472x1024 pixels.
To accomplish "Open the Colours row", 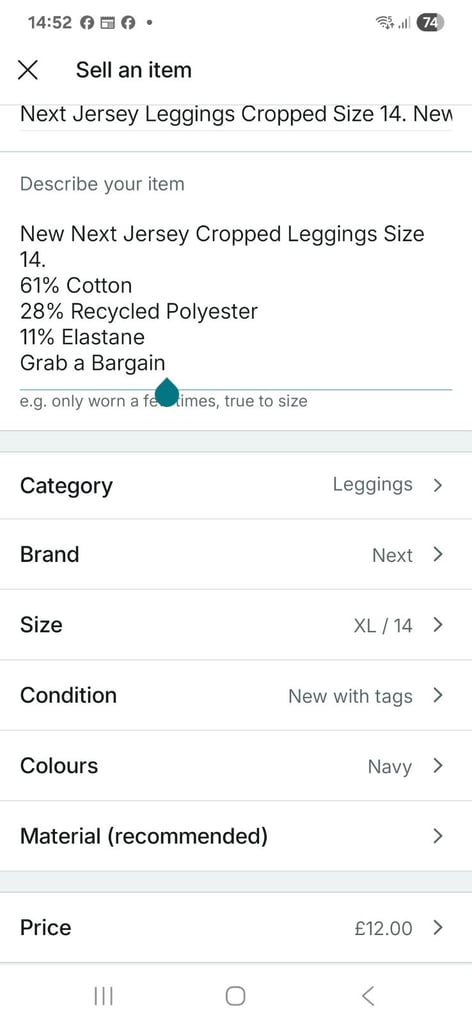I will pos(236,765).
